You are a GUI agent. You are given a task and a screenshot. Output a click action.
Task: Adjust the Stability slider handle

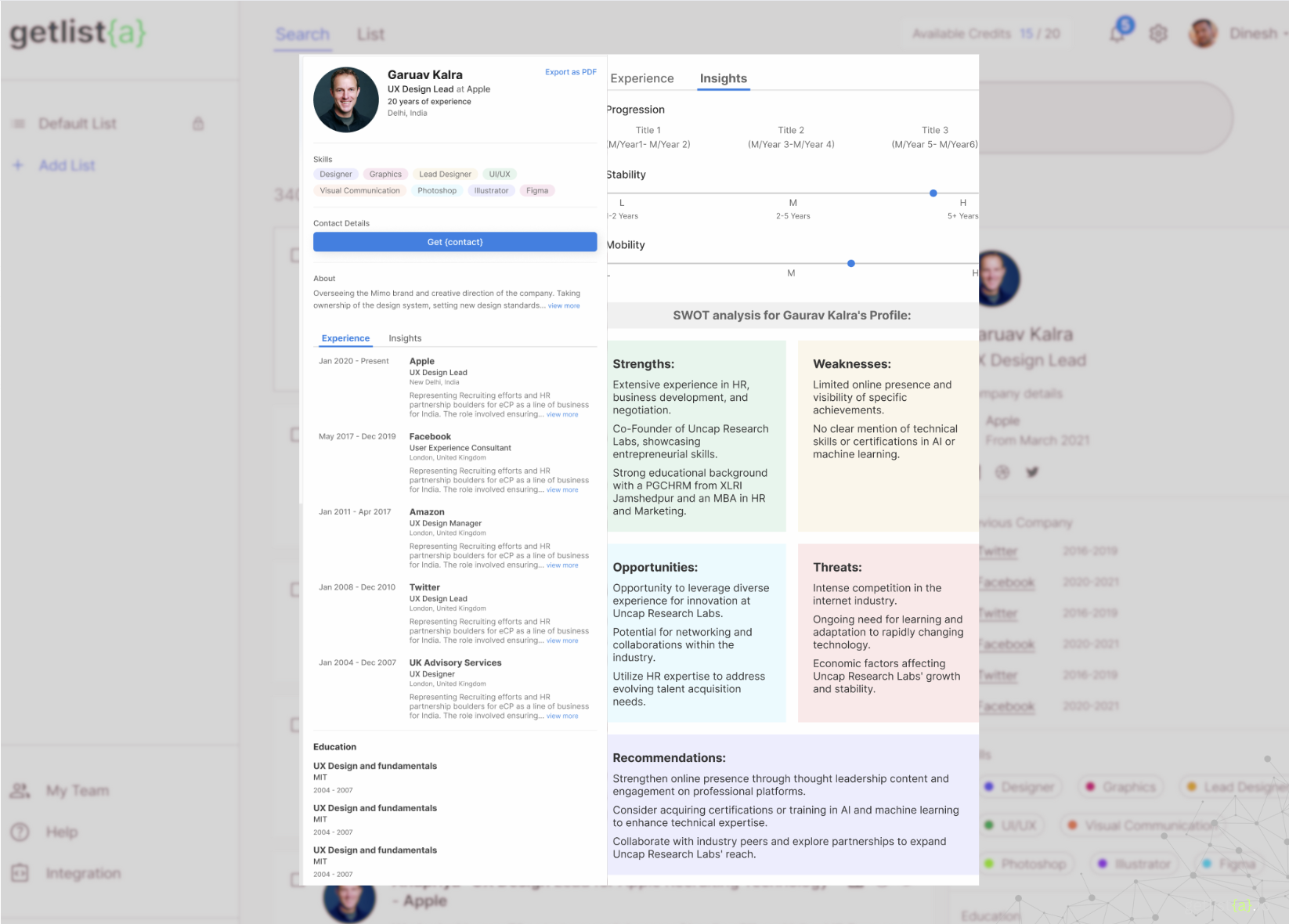(x=933, y=193)
